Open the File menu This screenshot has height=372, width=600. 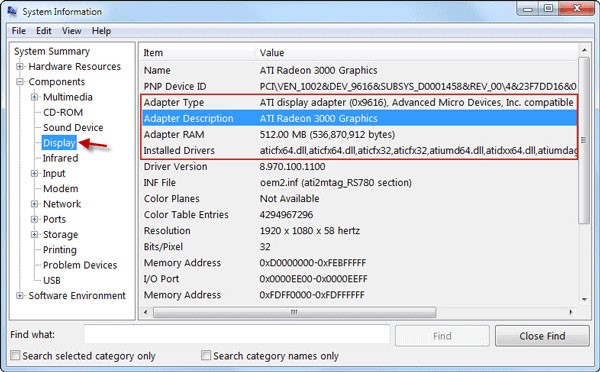pyautogui.click(x=19, y=31)
